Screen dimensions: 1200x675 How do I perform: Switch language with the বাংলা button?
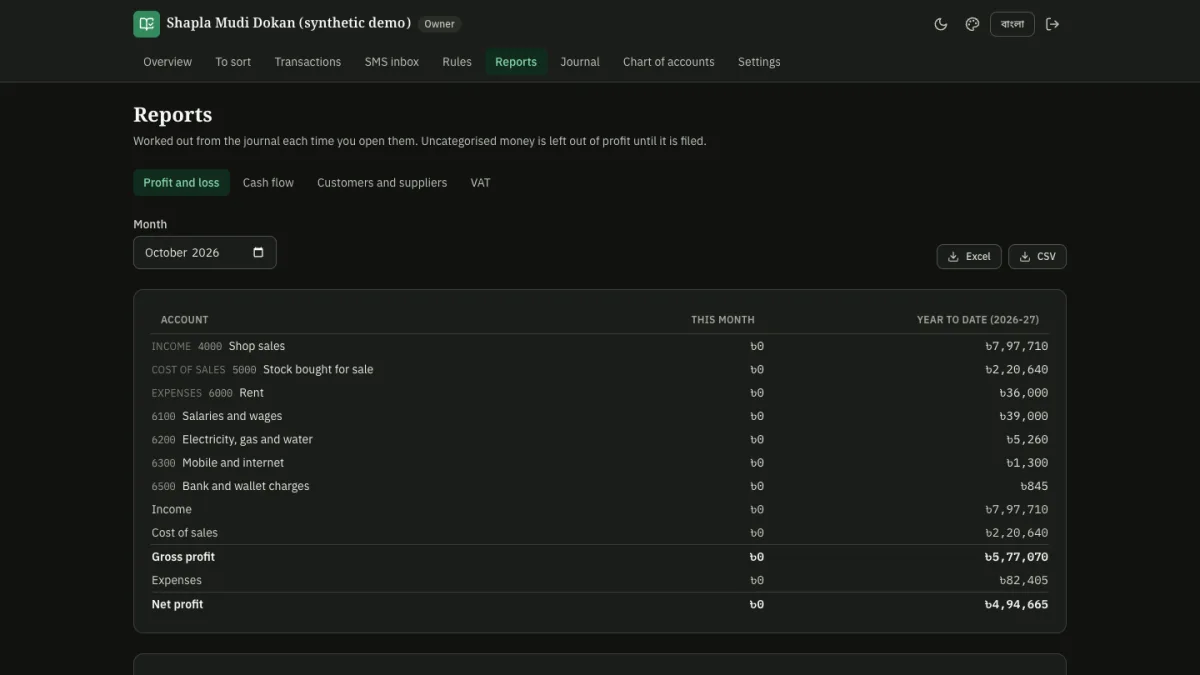1012,24
